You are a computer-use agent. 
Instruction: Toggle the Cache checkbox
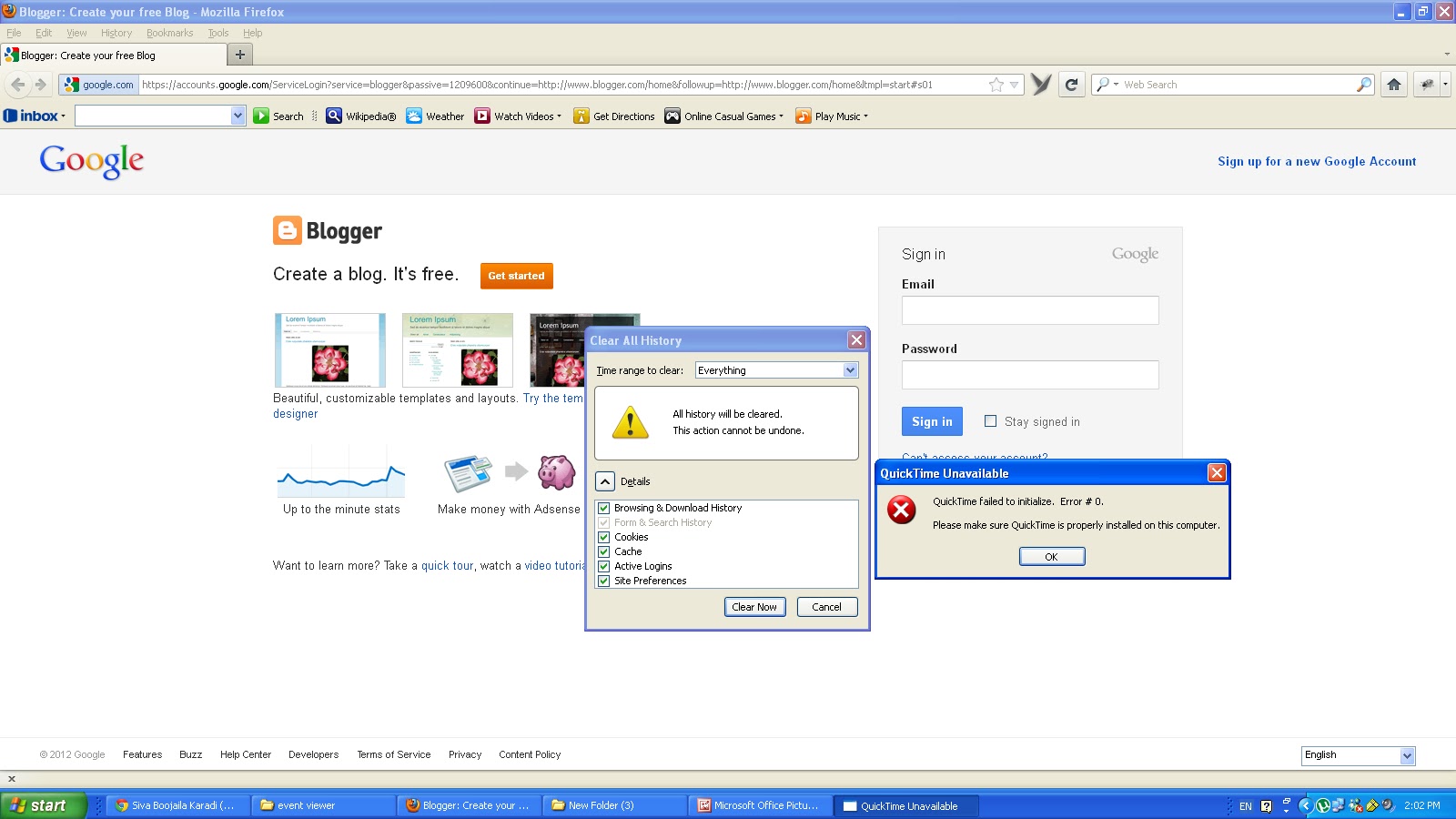603,551
